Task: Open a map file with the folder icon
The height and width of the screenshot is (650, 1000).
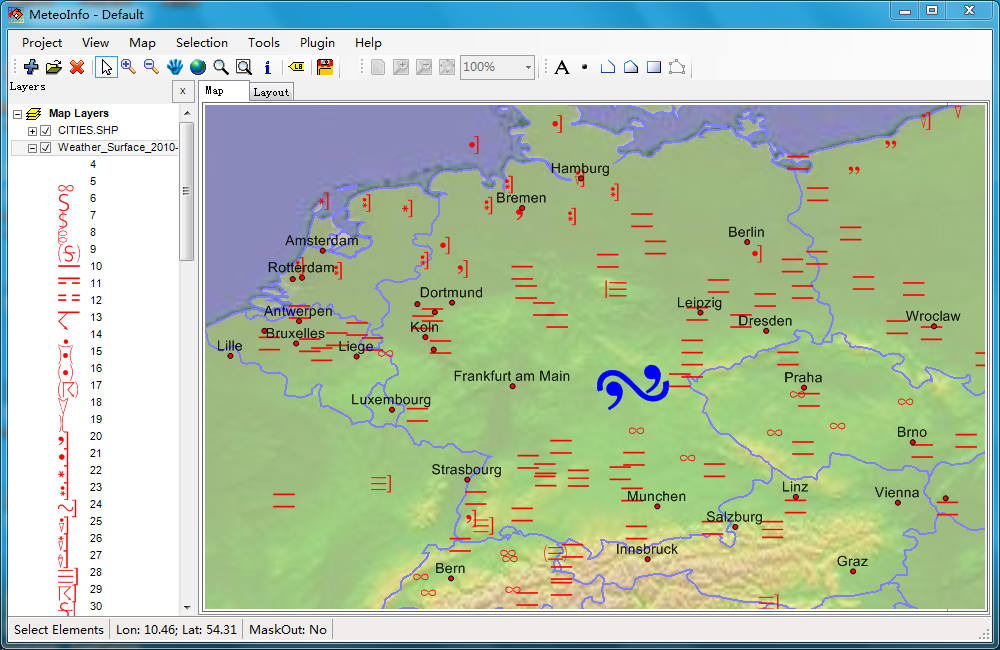Action: click(54, 67)
